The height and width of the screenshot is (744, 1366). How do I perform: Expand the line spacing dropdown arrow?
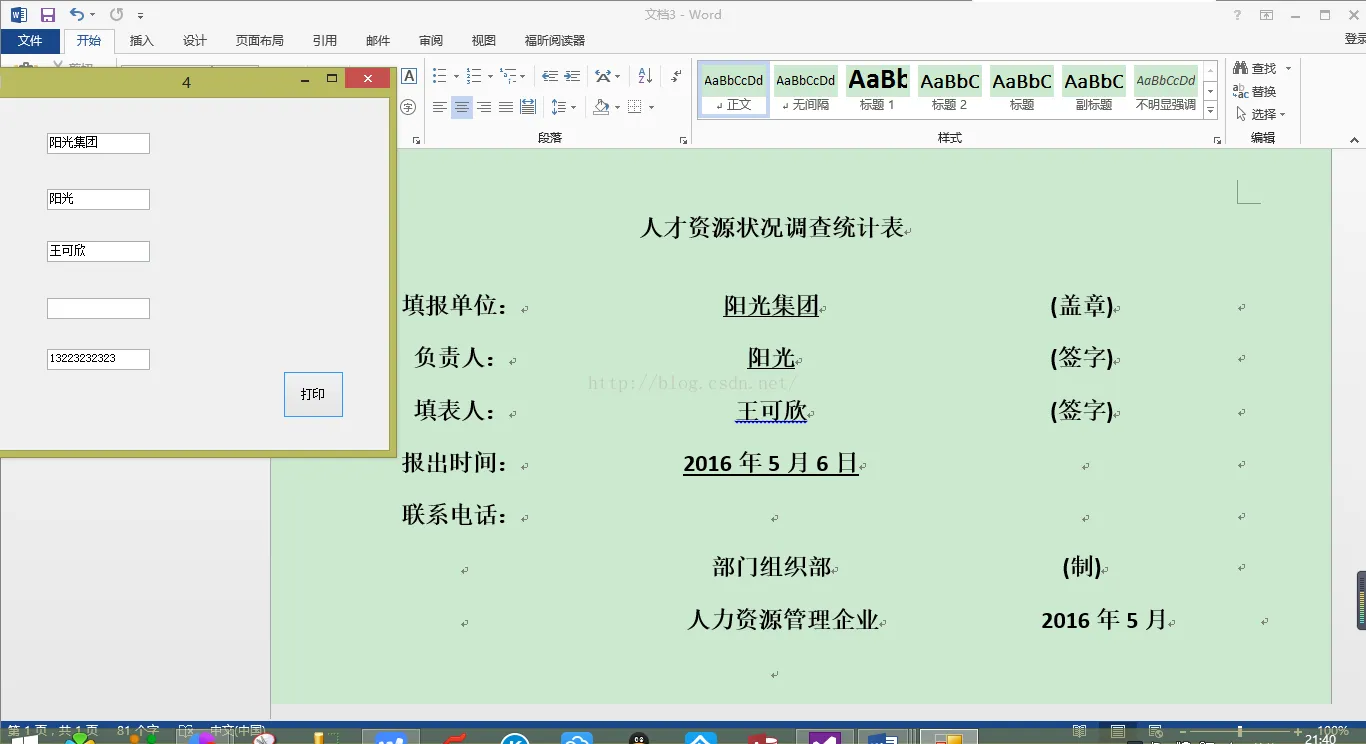click(x=573, y=107)
